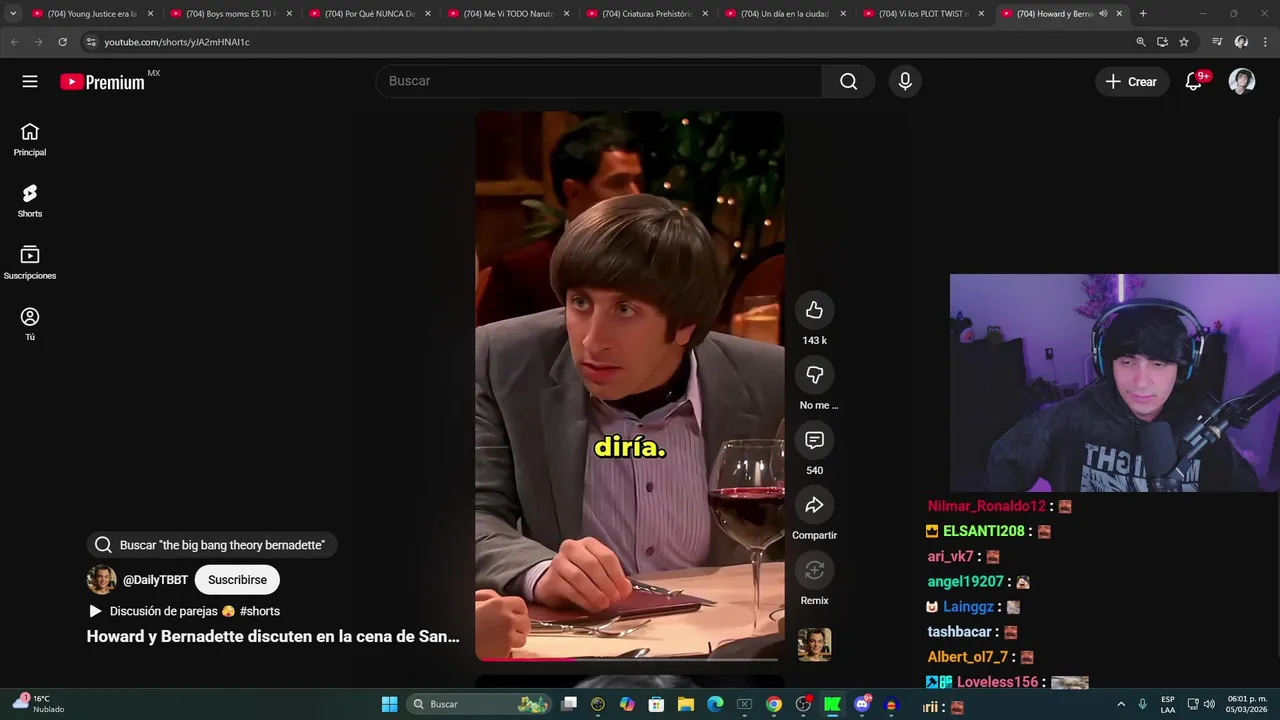Search "the big bang theory bernadette" suggestion
This screenshot has width=1280, height=720.
coord(211,545)
